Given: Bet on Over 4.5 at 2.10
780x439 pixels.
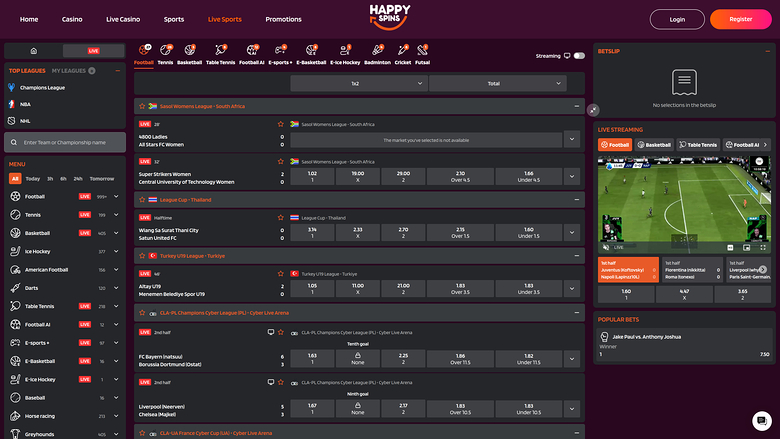Looking at the screenshot, I should coord(460,176).
